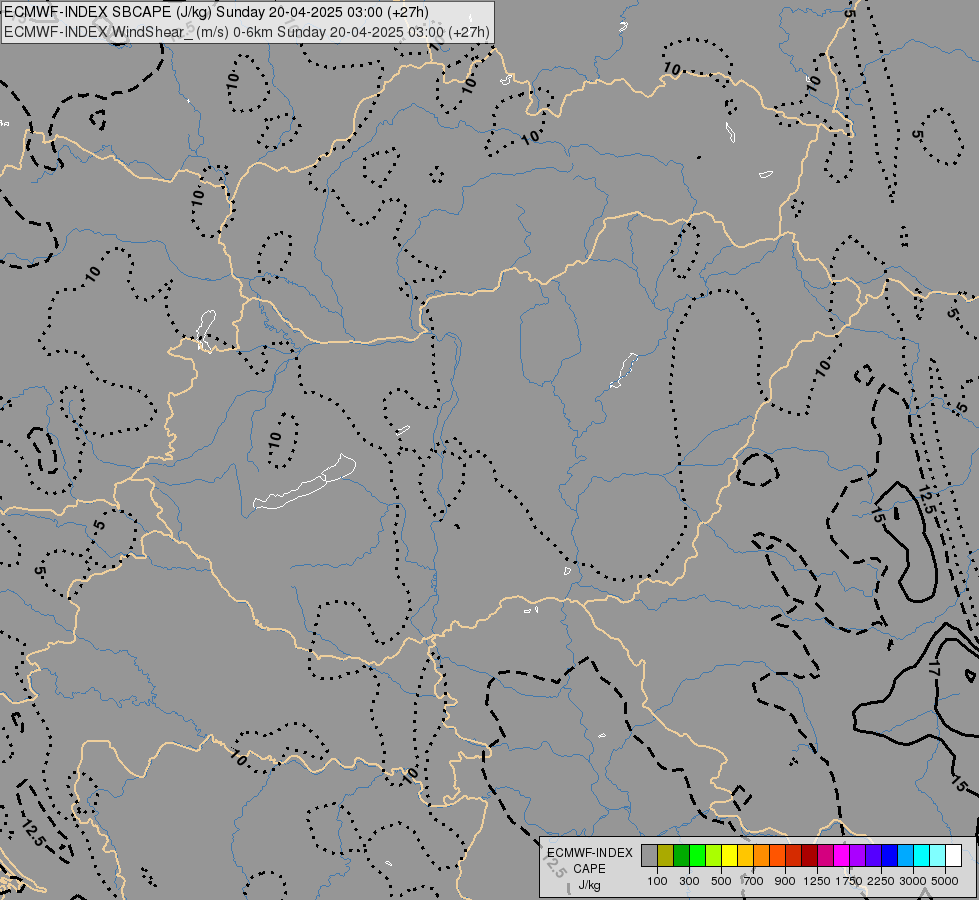979x900 pixels.
Task: Click the 1750 legend label
Action: (849, 881)
